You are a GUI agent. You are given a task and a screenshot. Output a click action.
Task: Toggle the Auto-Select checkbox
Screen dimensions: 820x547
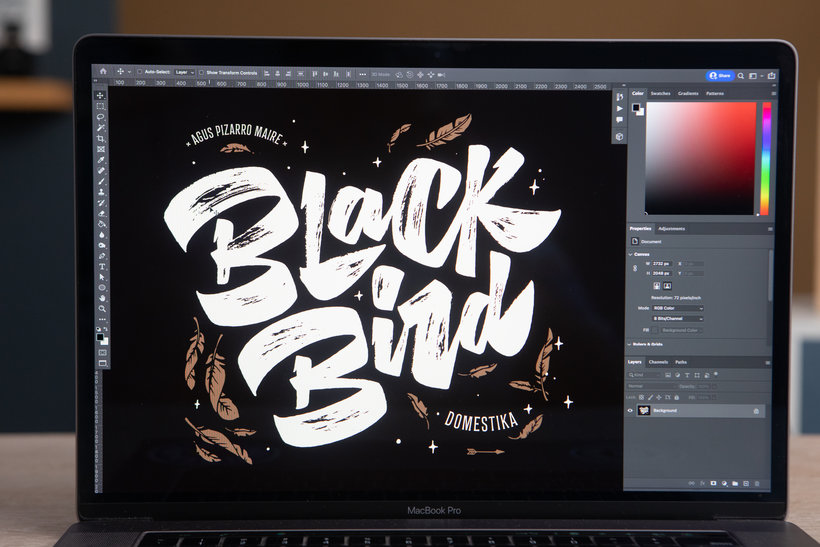[x=140, y=72]
